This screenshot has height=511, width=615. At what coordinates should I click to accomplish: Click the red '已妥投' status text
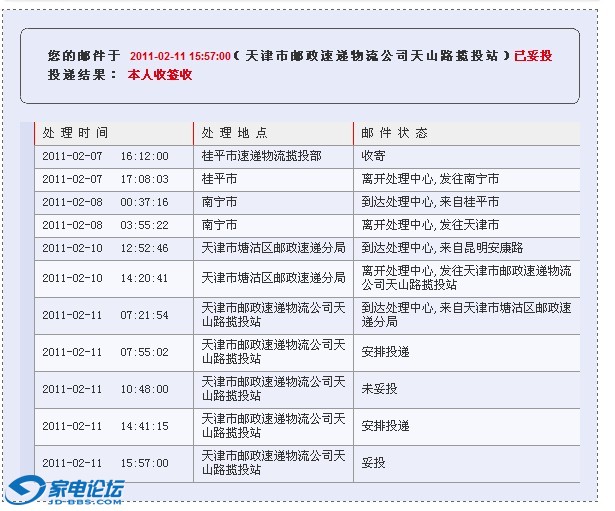tap(533, 56)
